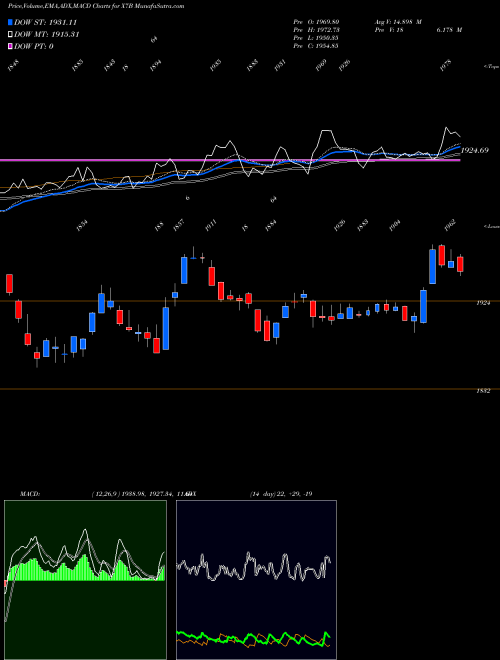Click the magenta DOW PT legend swatch
Viewport: 500px width, 660px height.
click(10, 46)
